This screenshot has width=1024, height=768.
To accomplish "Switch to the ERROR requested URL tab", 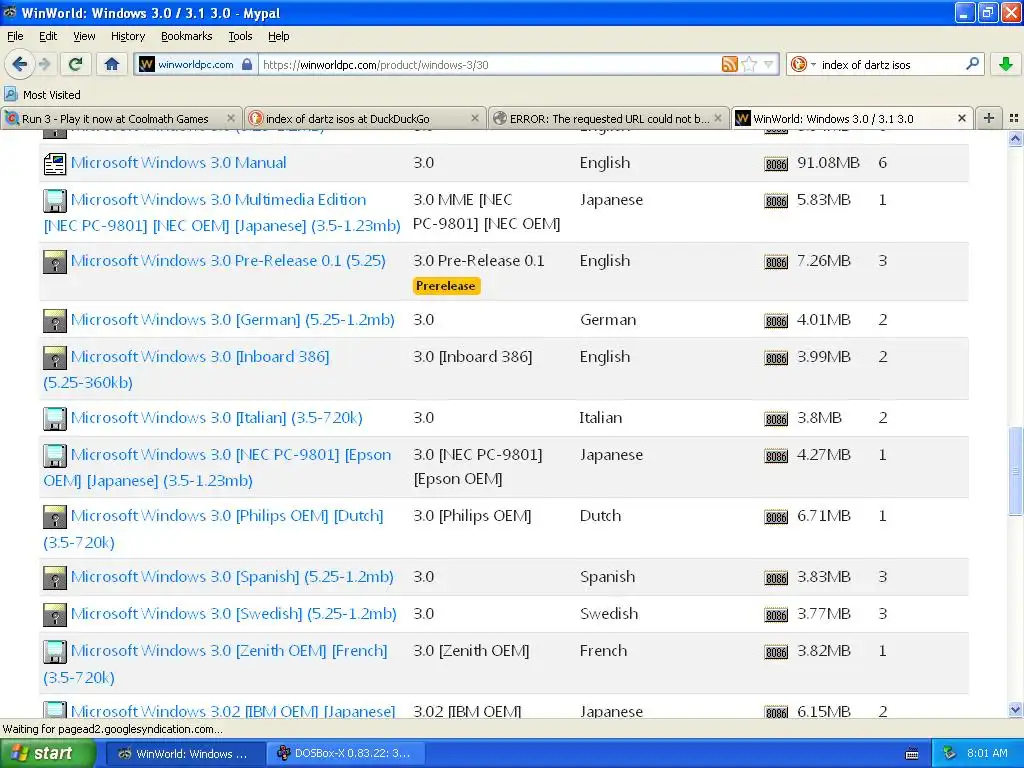I will click(x=609, y=119).
